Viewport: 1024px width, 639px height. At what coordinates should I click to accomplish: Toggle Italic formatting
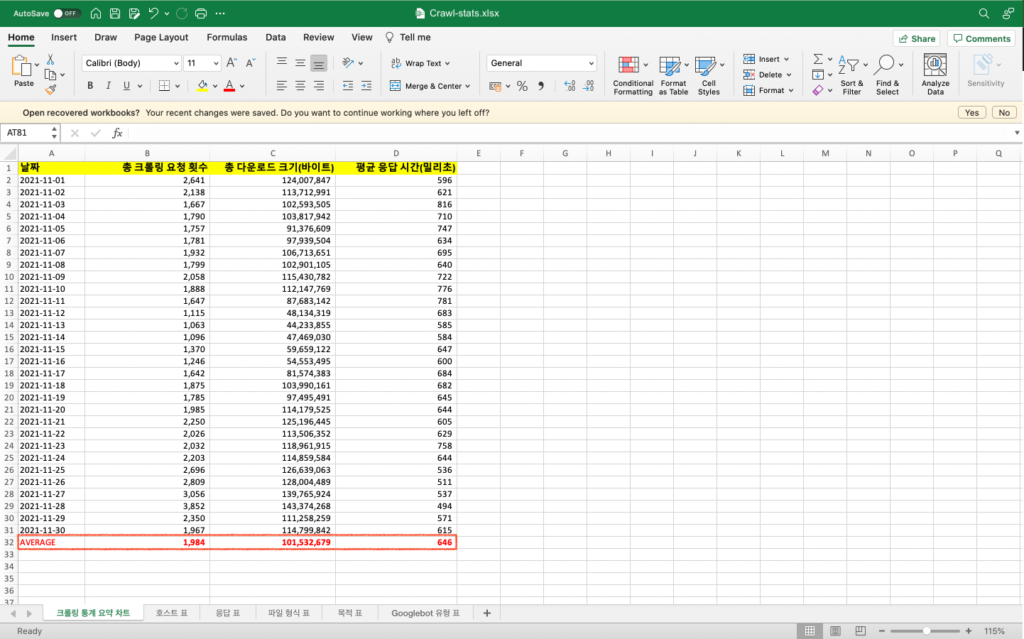[108, 86]
